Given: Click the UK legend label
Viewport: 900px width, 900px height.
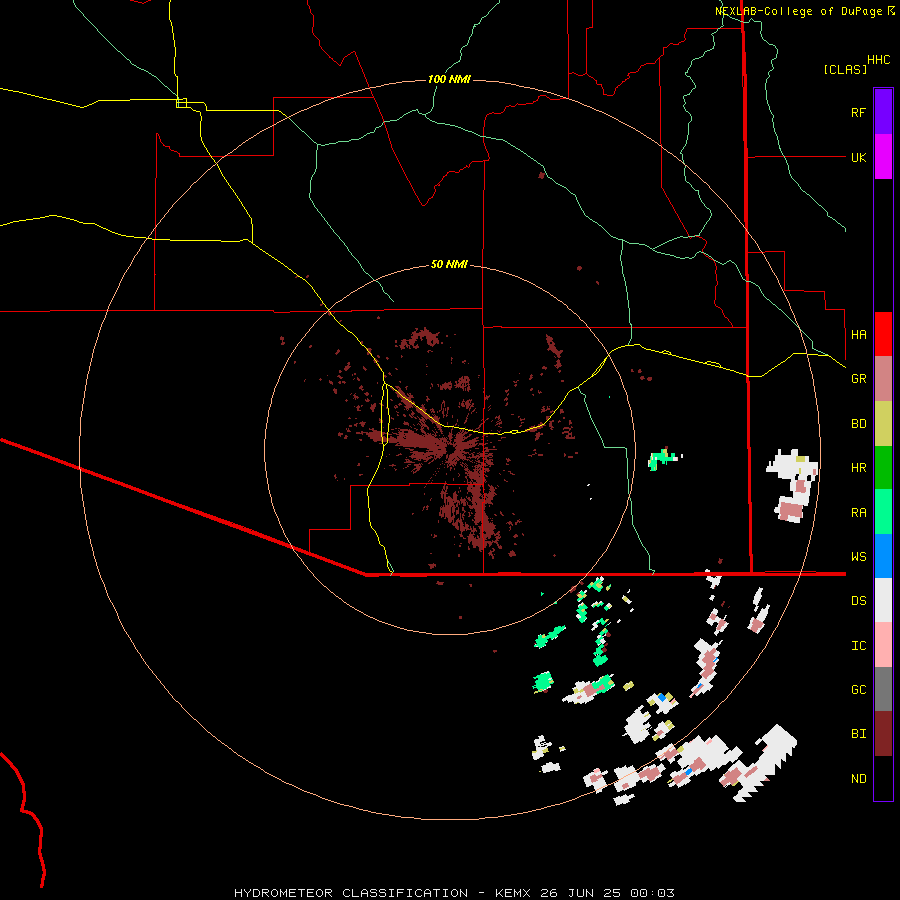Looking at the screenshot, I should pyautogui.click(x=858, y=157).
